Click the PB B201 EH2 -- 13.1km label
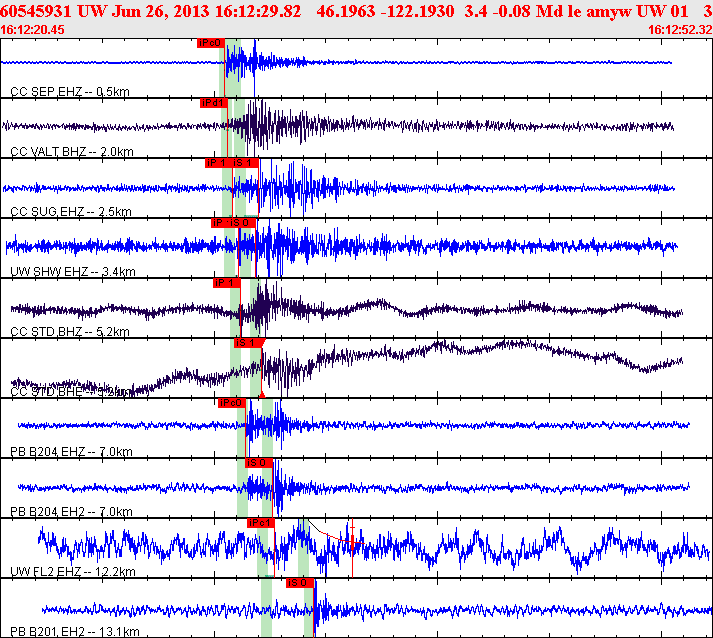713x638 pixels. [x=75, y=632]
